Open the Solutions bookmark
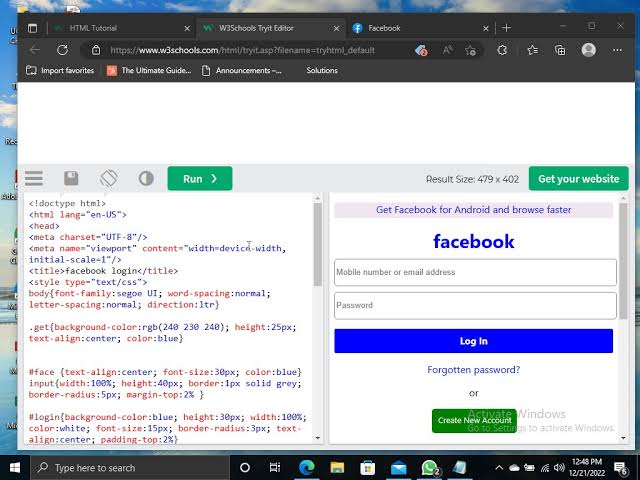Screen dimensions: 640x480 click(322, 70)
